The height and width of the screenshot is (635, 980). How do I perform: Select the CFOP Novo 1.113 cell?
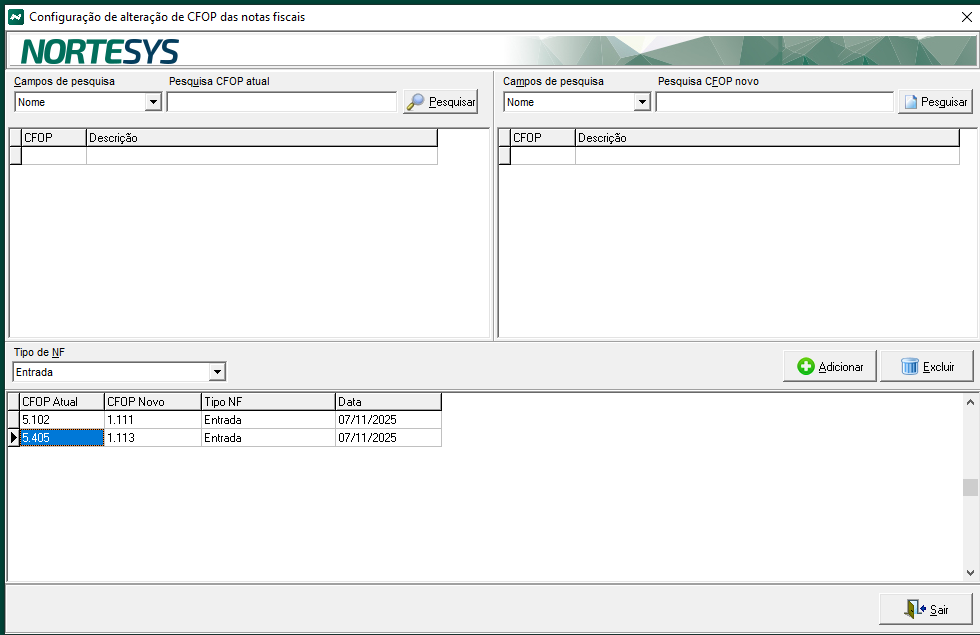[152, 438]
